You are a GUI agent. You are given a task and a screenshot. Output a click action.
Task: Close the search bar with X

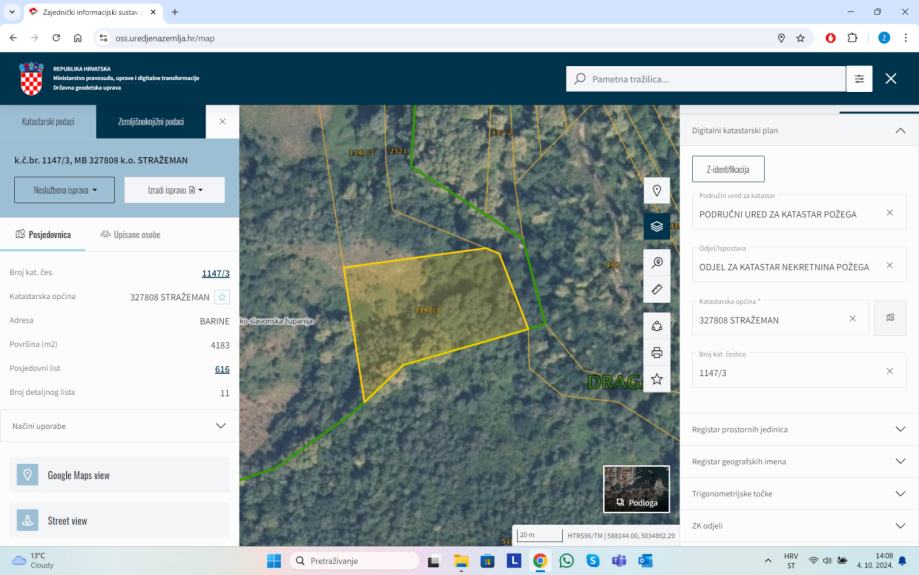coord(890,79)
